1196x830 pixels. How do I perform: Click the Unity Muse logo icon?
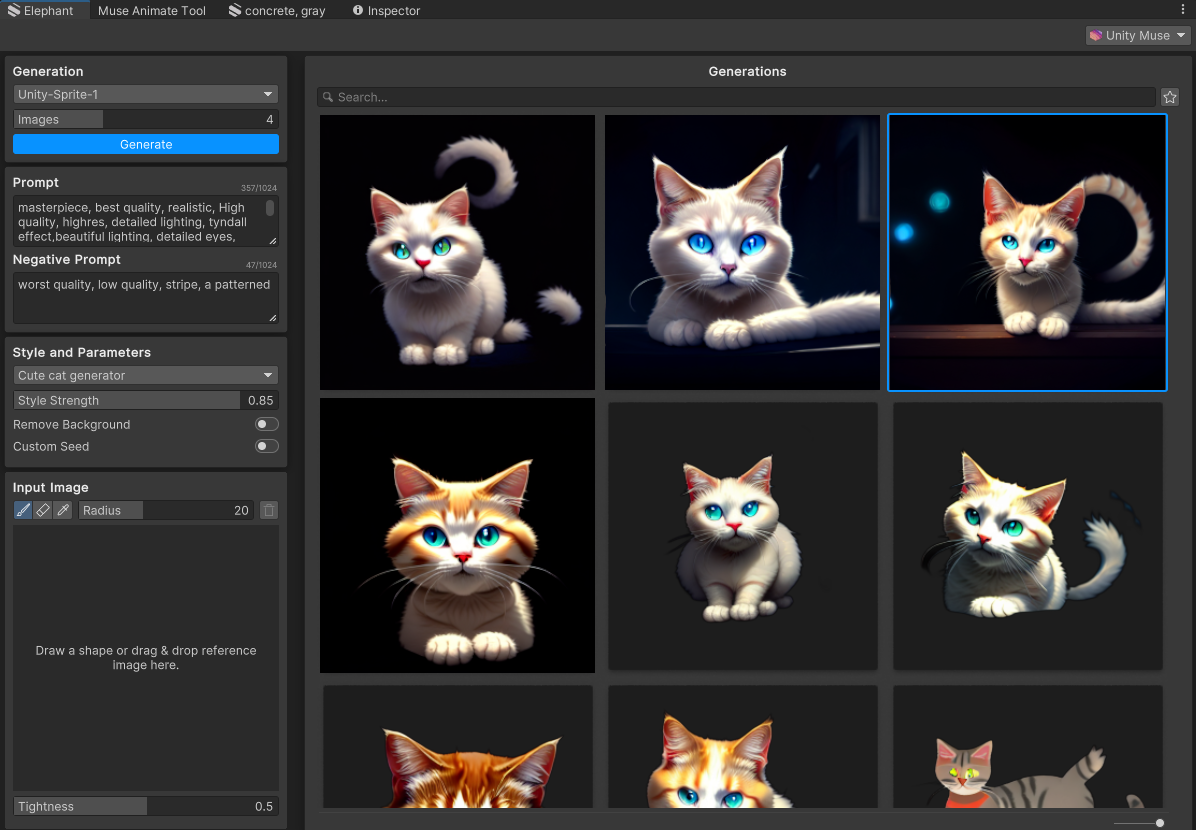(x=1096, y=35)
